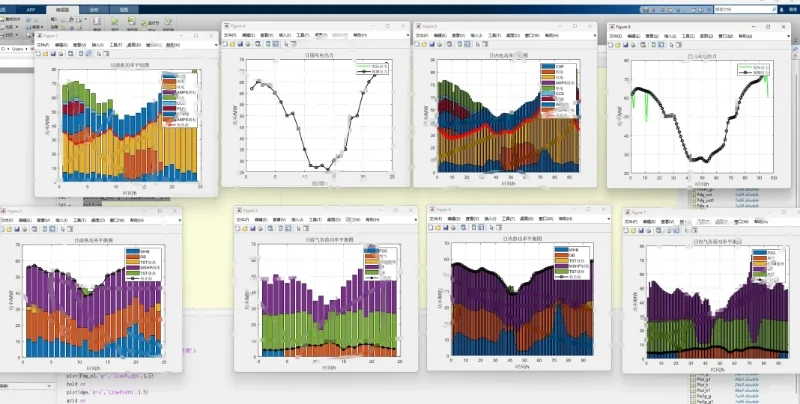This screenshot has width=800, height=404.
Task: Click New Figure icon in Figure 6 toolbar
Action: (x=432, y=228)
